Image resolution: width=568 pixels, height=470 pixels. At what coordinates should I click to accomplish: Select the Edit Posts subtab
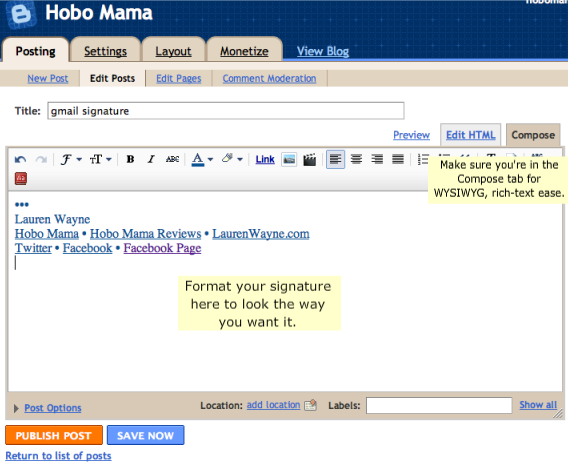pyautogui.click(x=112, y=78)
